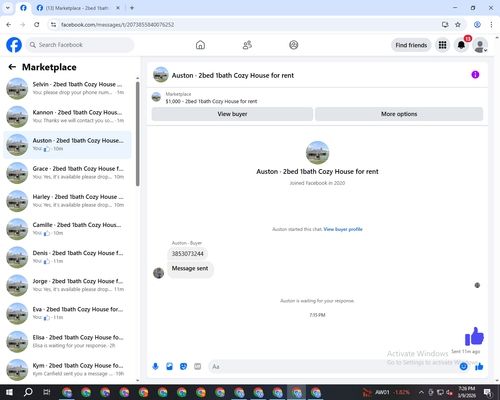Open the Grace conversation
The width and height of the screenshot is (500, 400).
coord(67,173)
